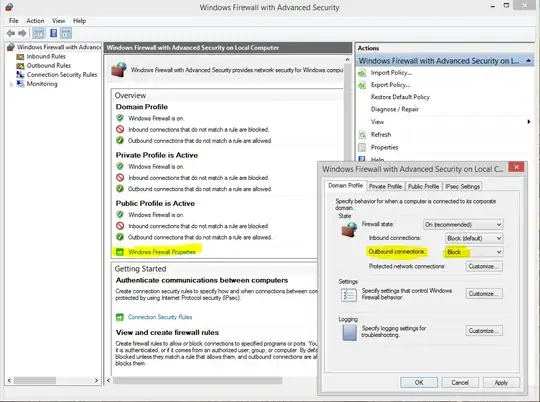Screen dimensions: 540x402
Task: Expand the View submenu arrow in Actions
Action: [529, 122]
